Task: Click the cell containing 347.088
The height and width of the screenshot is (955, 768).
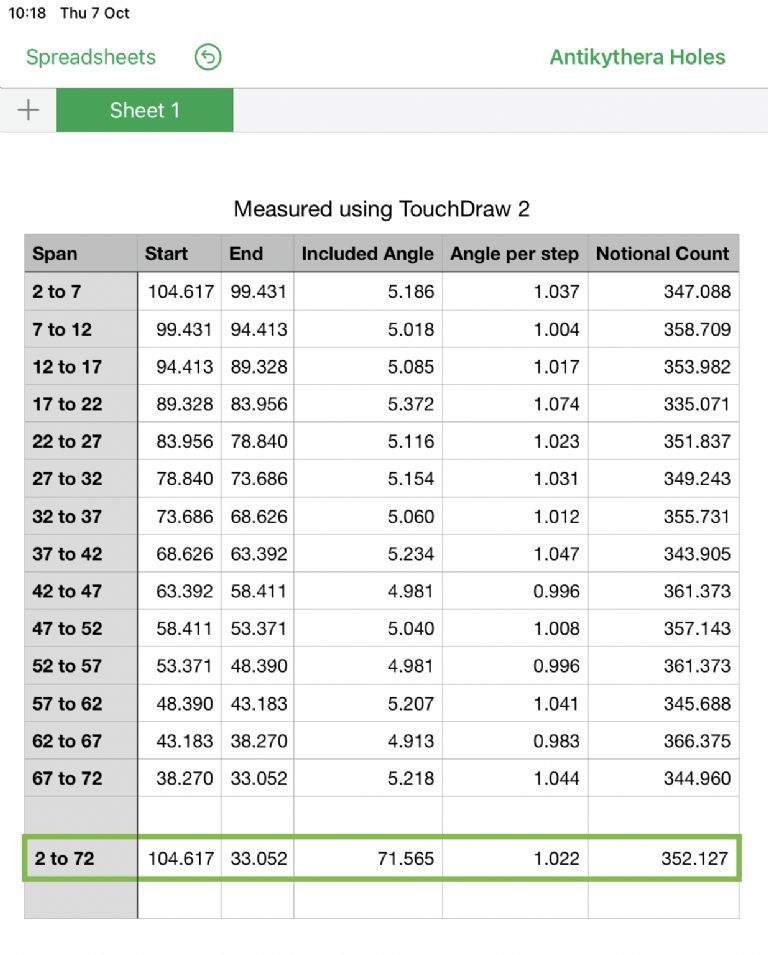Action: point(663,292)
